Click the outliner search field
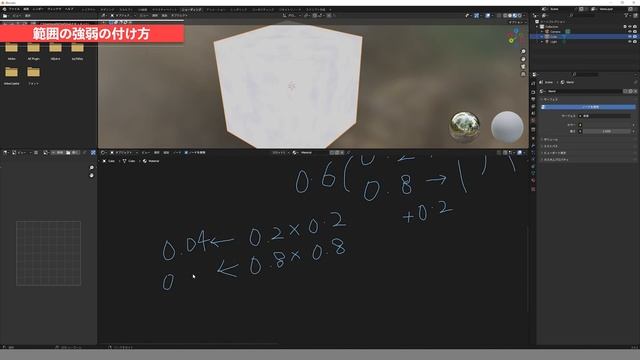640x360 pixels. click(582, 16)
